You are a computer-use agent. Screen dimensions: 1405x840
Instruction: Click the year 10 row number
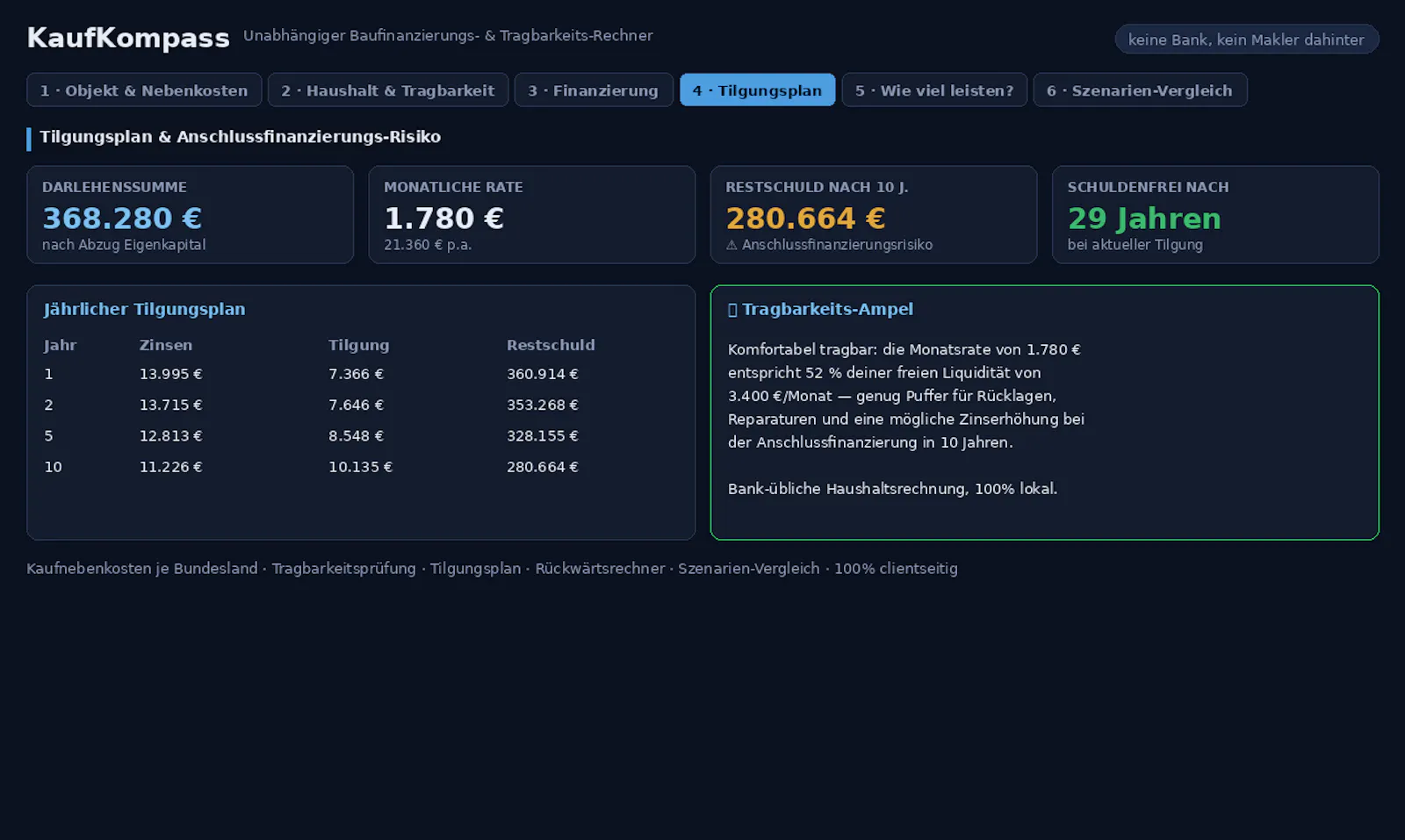53,467
